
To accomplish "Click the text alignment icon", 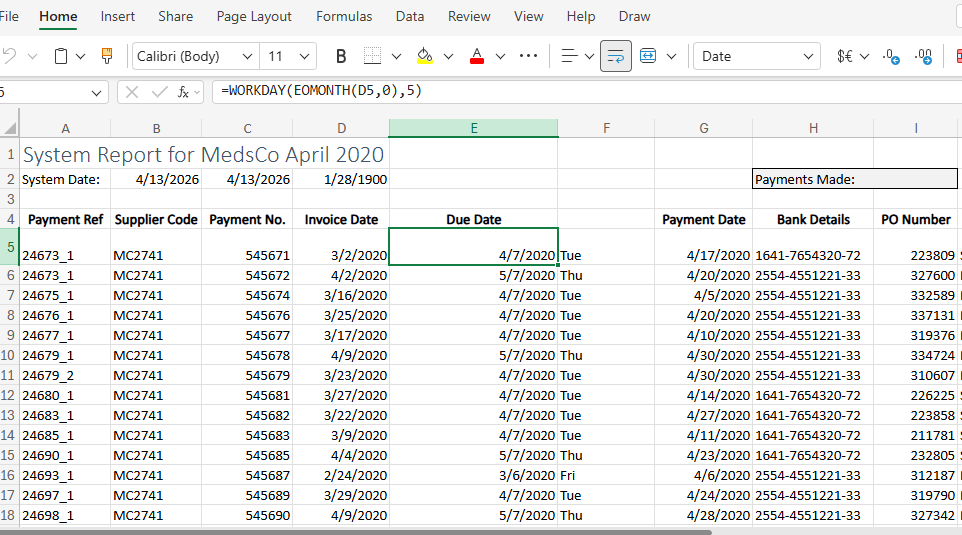I will [569, 56].
